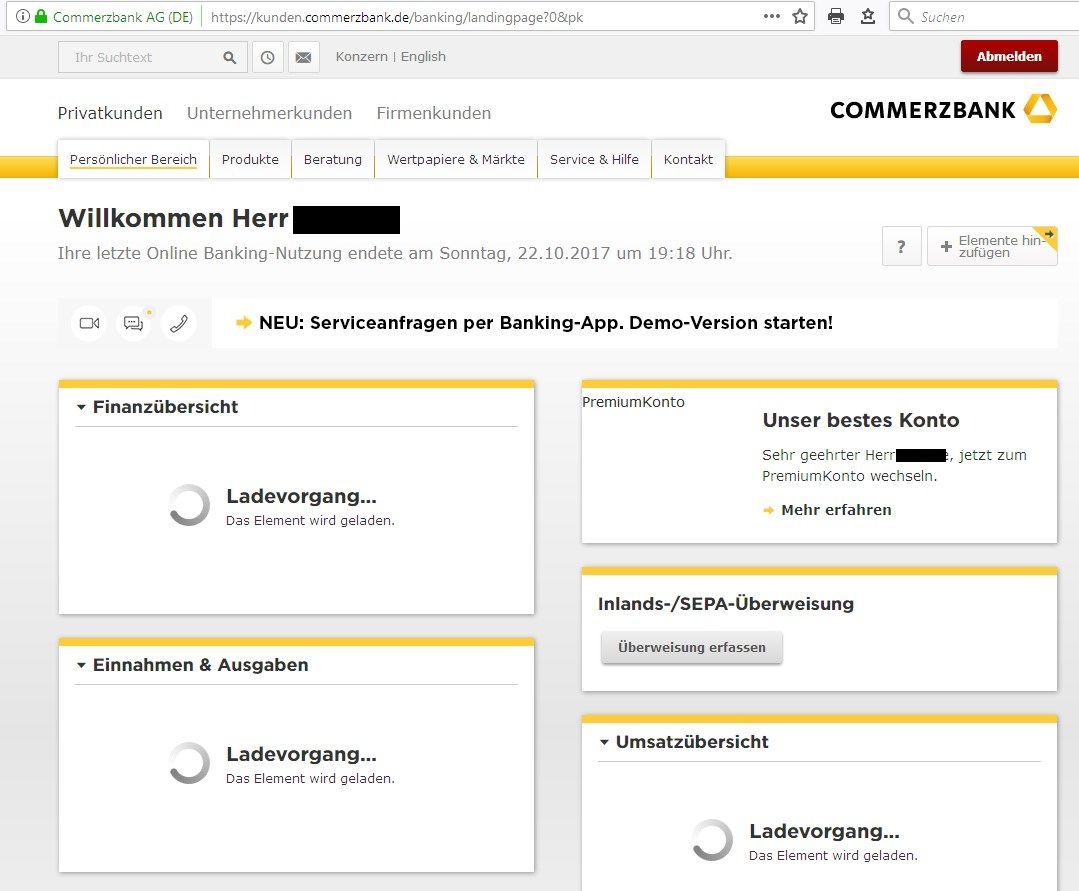
Task: Open the Produkte tab
Action: 250,160
